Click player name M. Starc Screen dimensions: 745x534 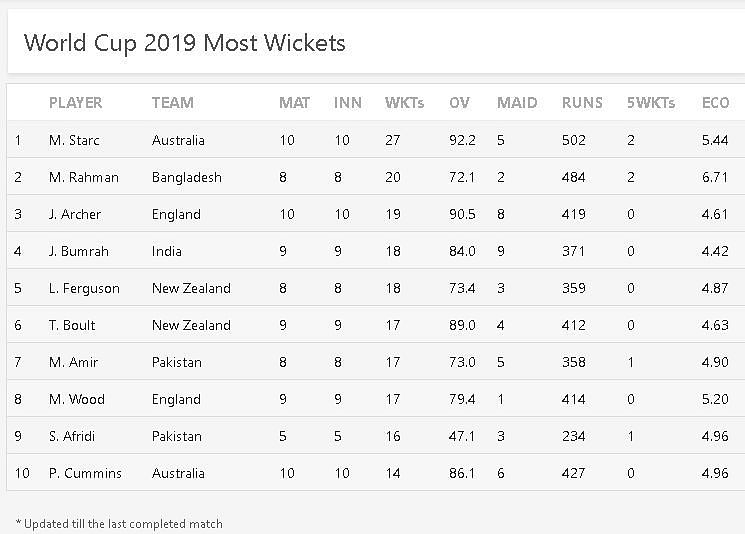pos(74,141)
